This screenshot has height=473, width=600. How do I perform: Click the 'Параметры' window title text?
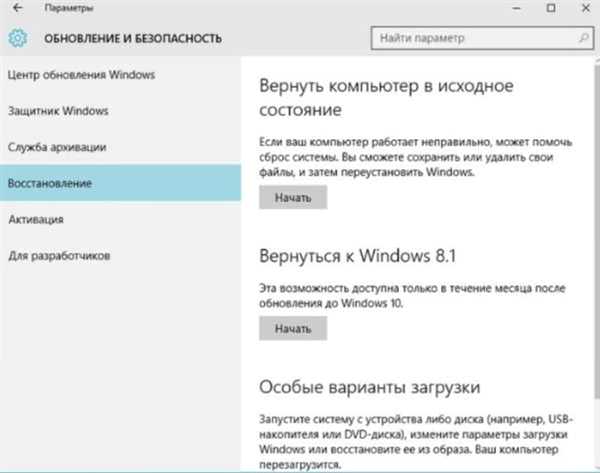pyautogui.click(x=69, y=8)
